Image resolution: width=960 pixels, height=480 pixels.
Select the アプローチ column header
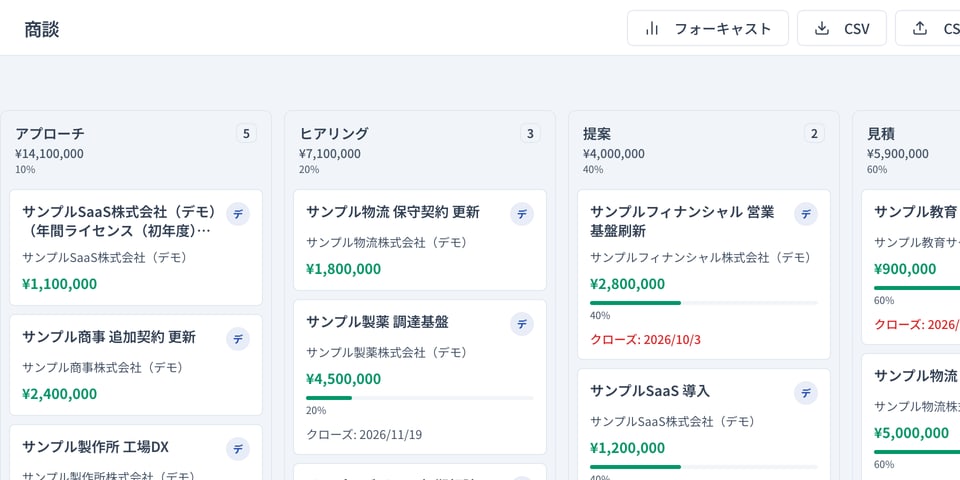[x=50, y=133]
